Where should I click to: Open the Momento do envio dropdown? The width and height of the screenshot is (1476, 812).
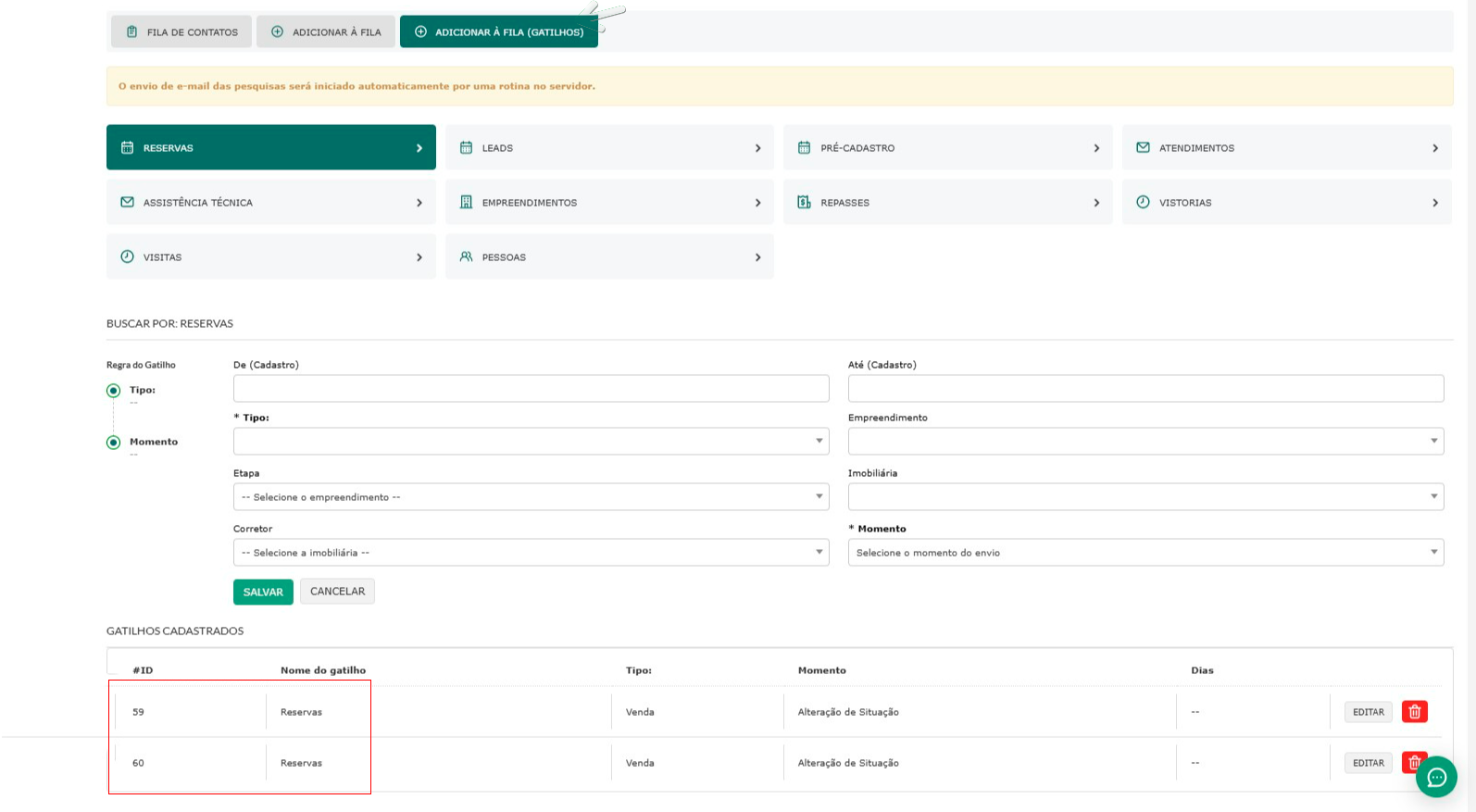pos(1145,552)
